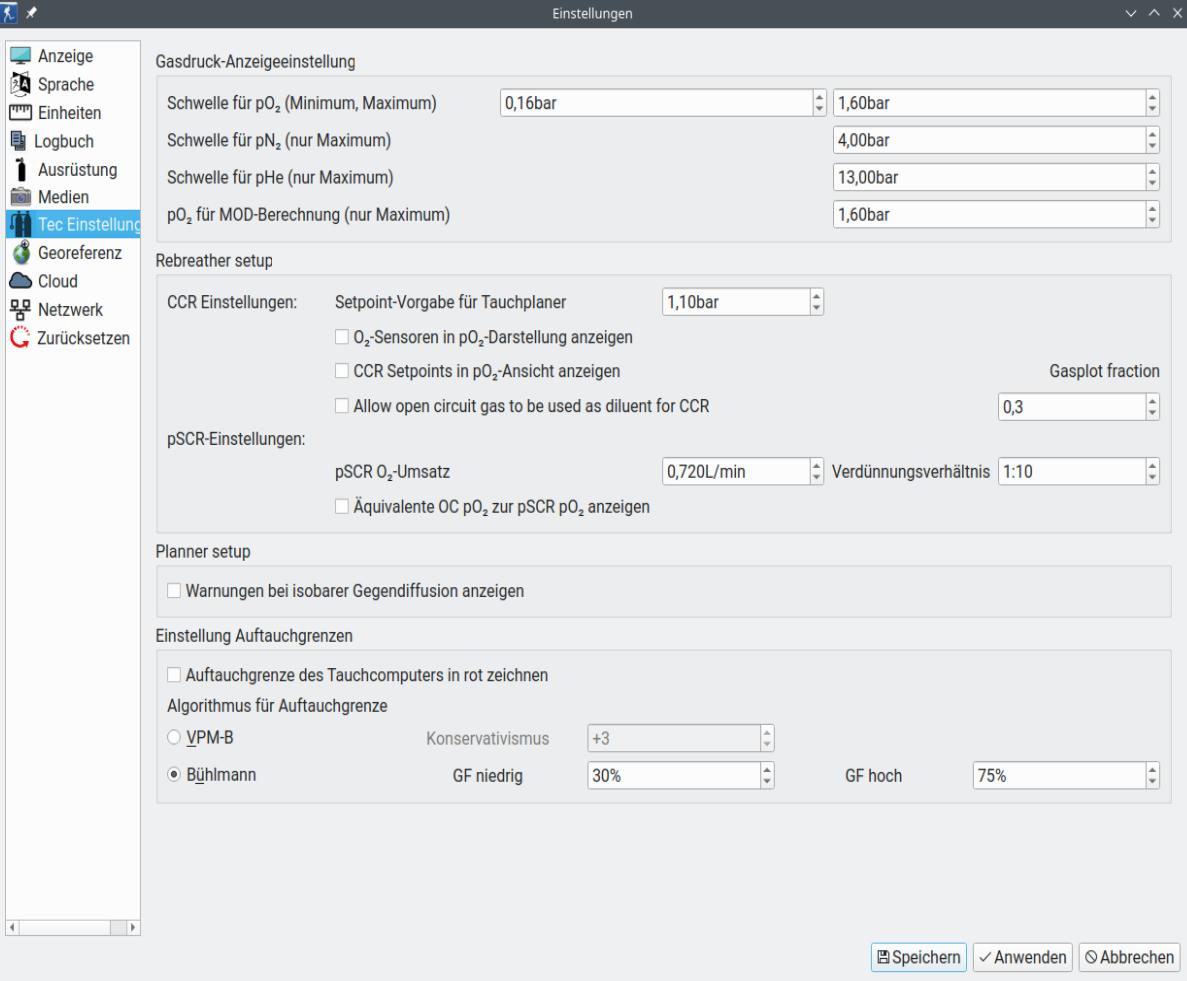
Task: Click the Speichern button
Action: [918, 957]
